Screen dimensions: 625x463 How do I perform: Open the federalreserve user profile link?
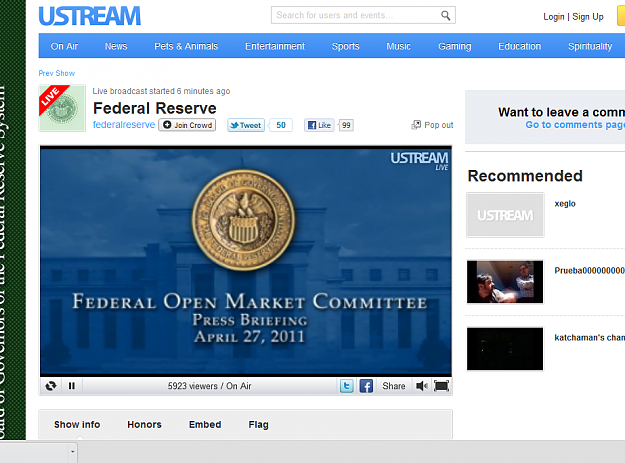124,125
